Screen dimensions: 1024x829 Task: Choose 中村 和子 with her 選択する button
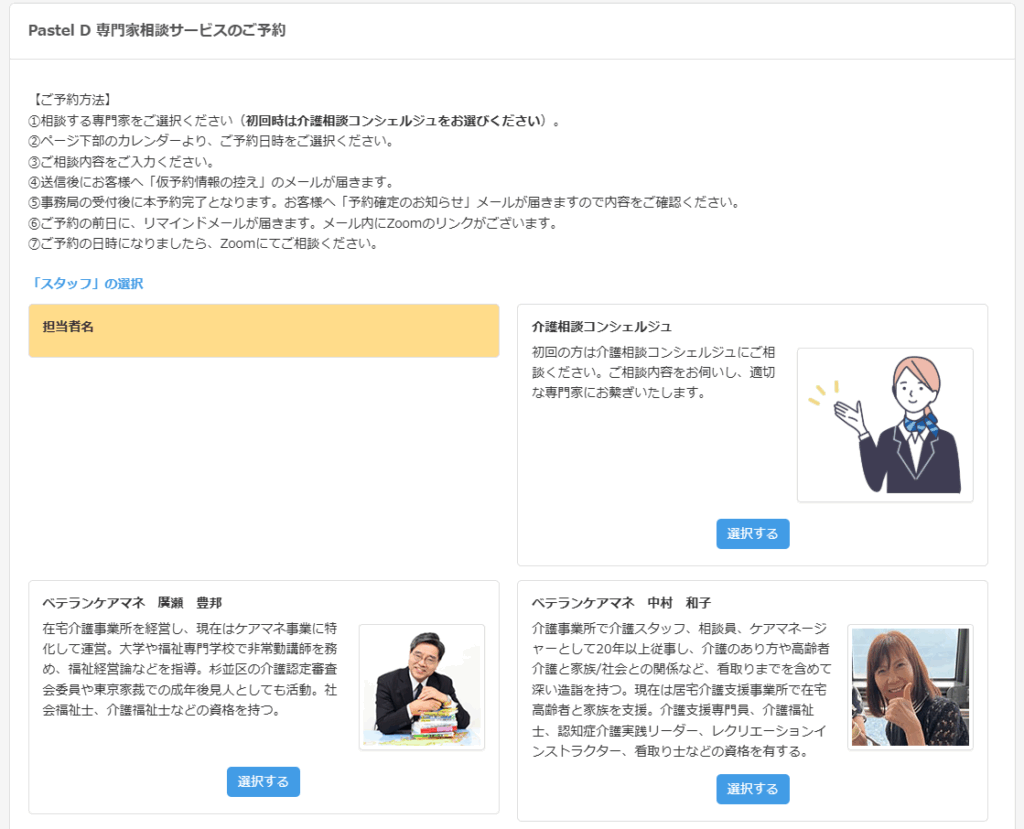(x=752, y=789)
